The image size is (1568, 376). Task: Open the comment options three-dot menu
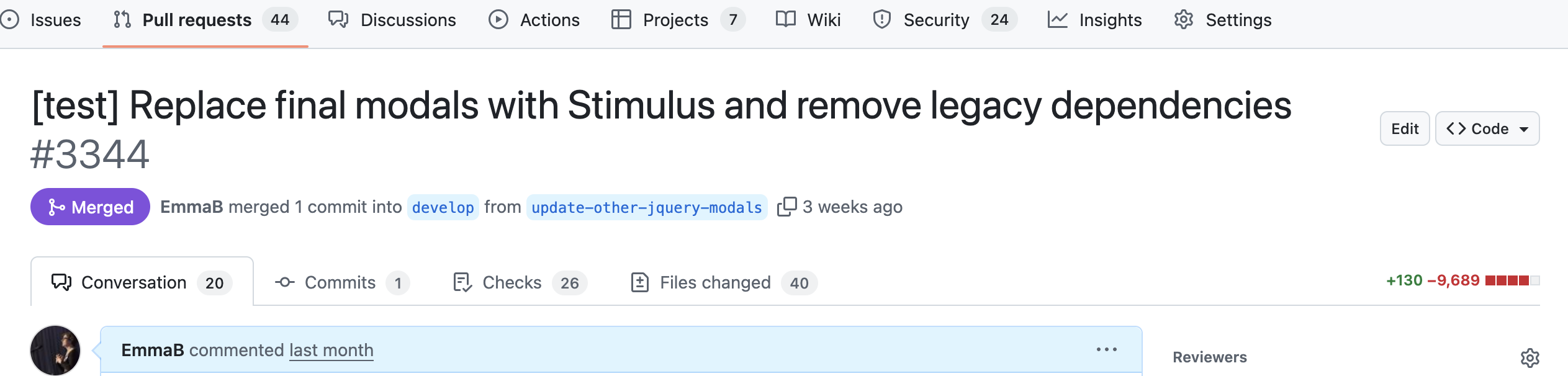[x=1106, y=350]
